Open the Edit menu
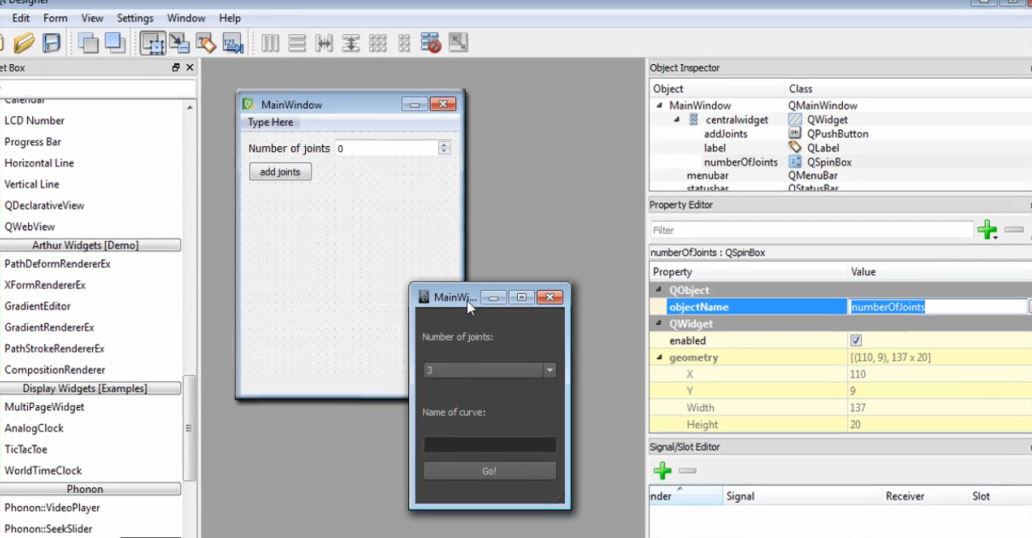Screen dimensions: 1032x538 coord(20,18)
